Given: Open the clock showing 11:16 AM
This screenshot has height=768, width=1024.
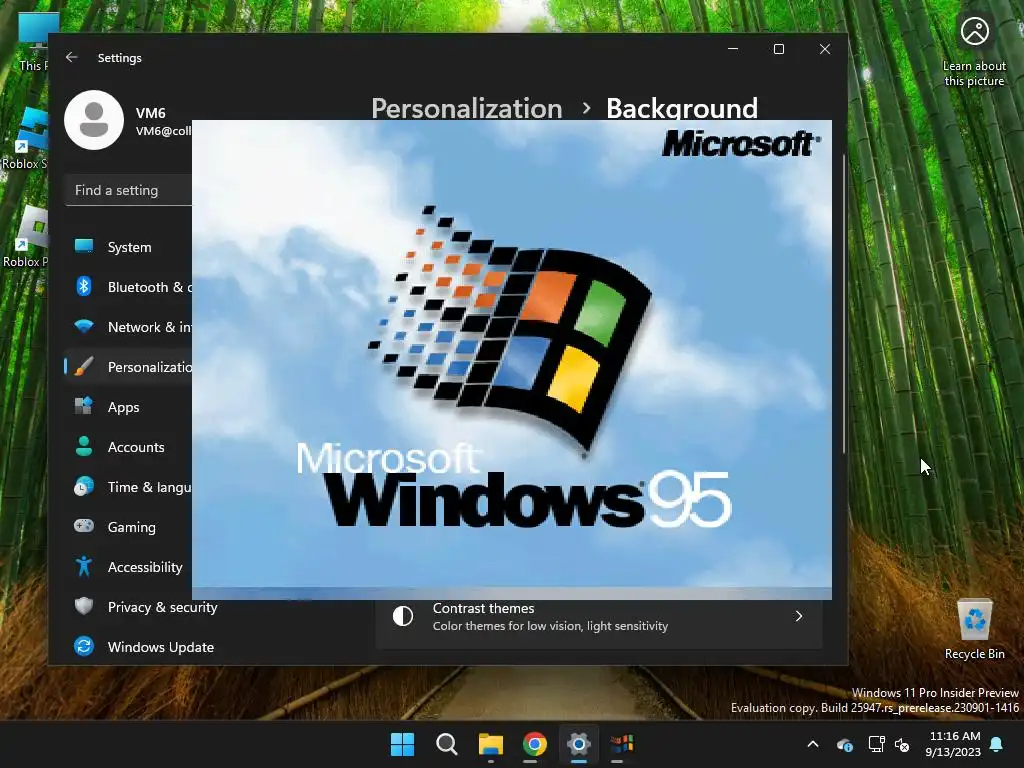Looking at the screenshot, I should tap(953, 744).
